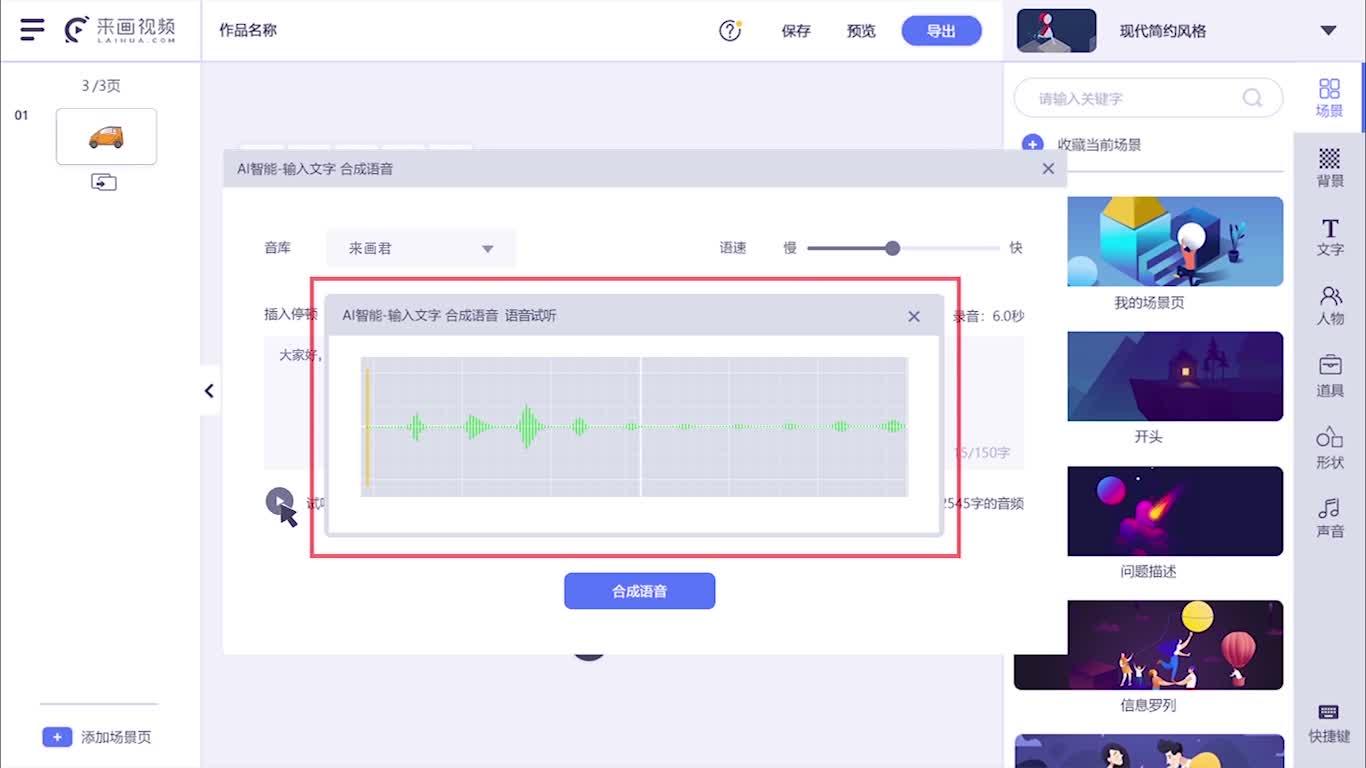Open the 文字 text panel

tap(1329, 238)
